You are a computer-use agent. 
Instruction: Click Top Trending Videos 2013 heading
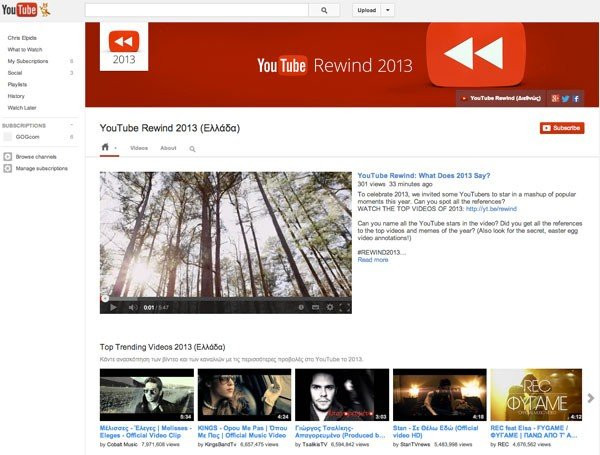(x=163, y=347)
